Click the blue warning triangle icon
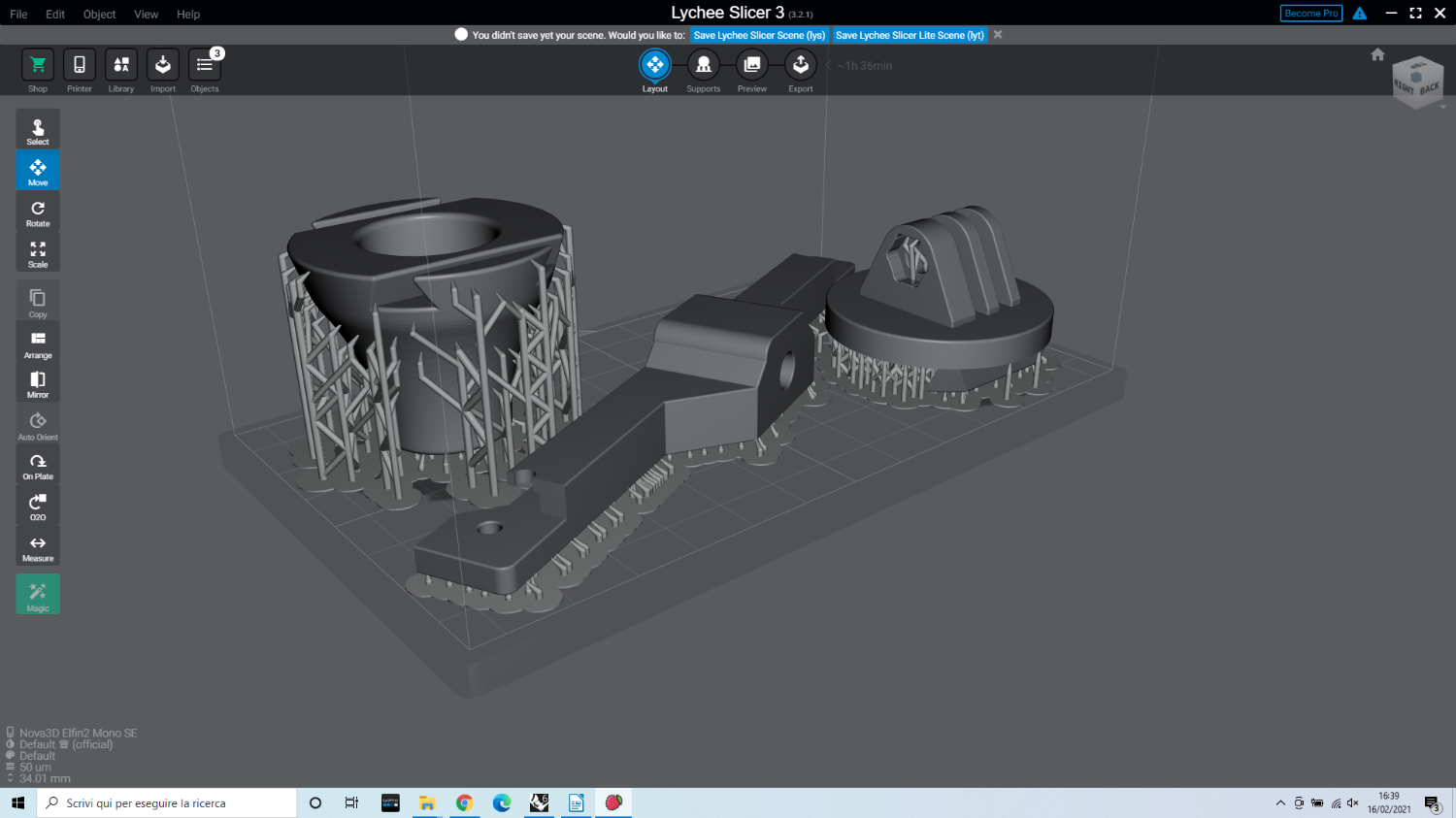 pyautogui.click(x=1360, y=14)
